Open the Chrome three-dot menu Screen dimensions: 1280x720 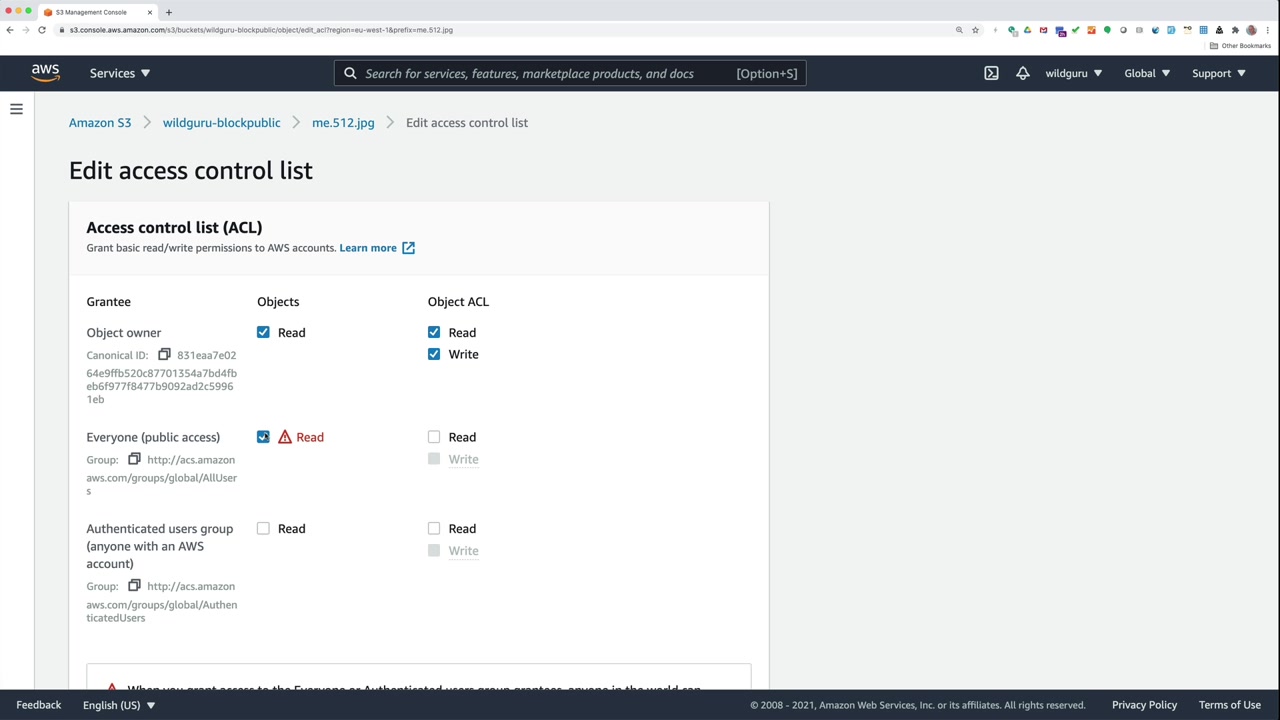pyautogui.click(x=1267, y=30)
